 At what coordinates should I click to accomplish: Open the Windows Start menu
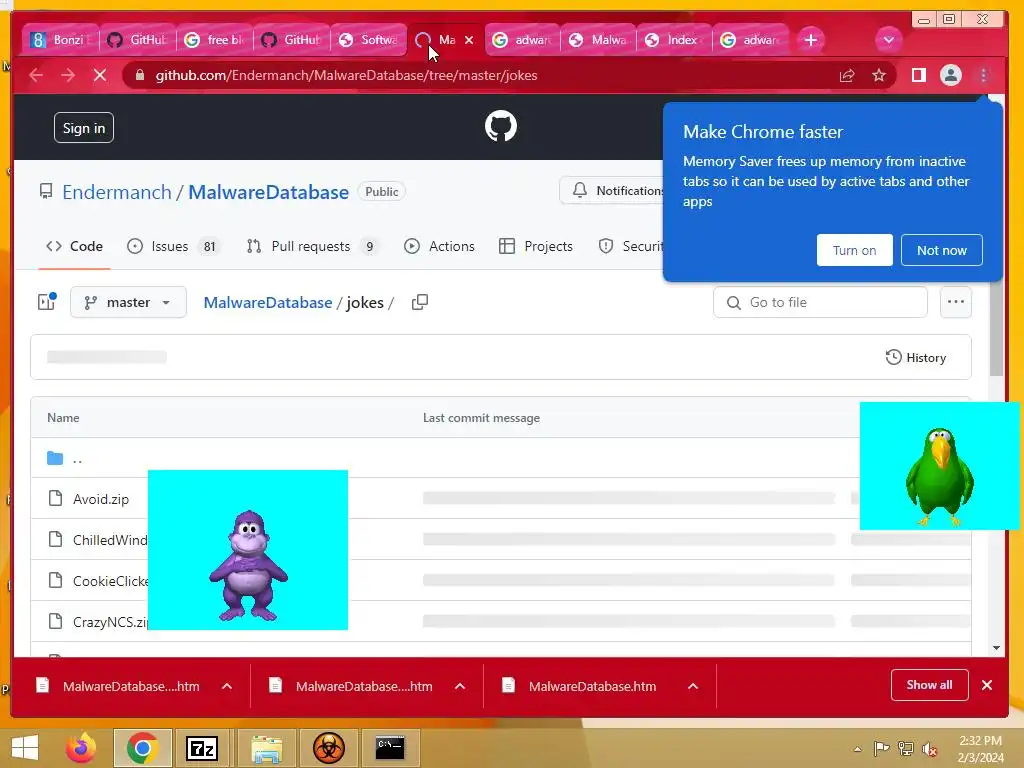pyautogui.click(x=25, y=748)
